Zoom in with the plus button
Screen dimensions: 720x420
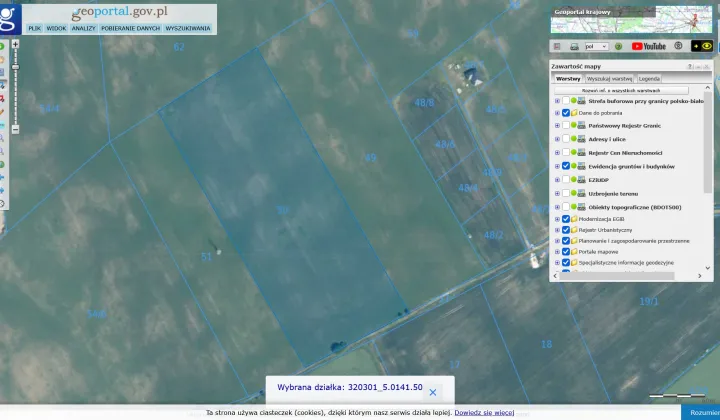15,45
